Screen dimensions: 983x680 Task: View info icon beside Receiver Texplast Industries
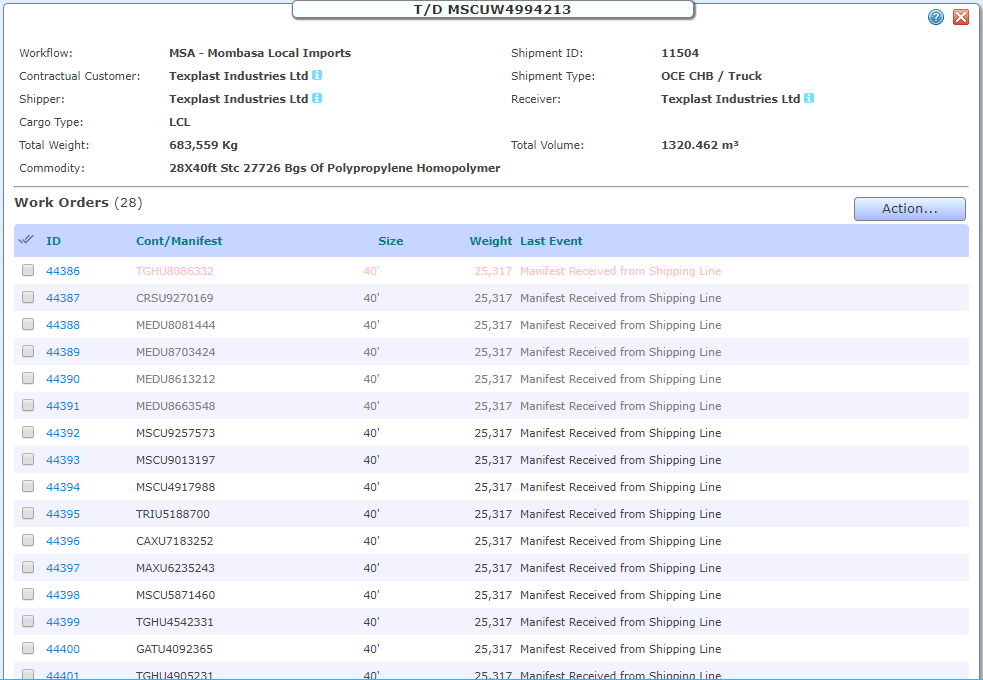click(x=807, y=99)
